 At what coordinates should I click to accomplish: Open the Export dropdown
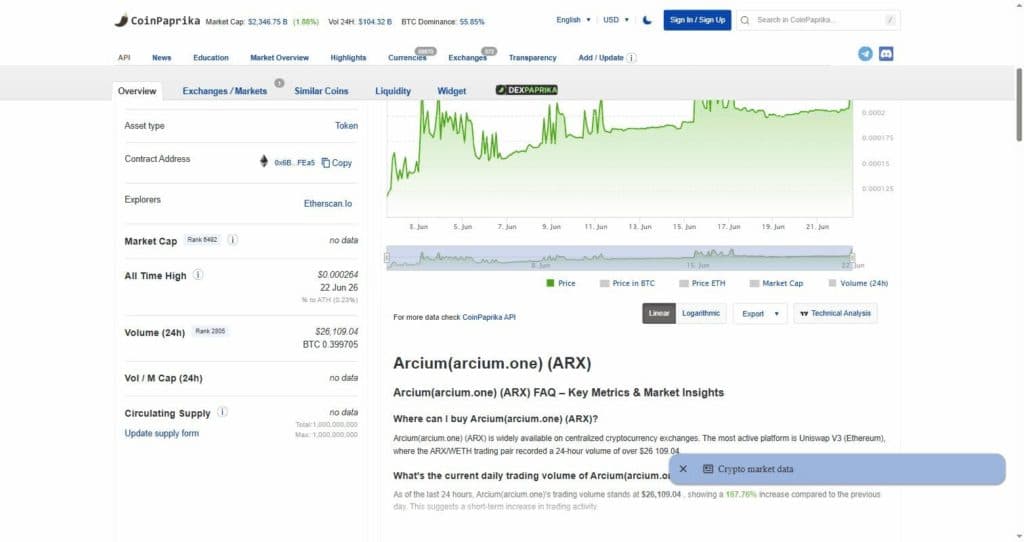(x=760, y=314)
